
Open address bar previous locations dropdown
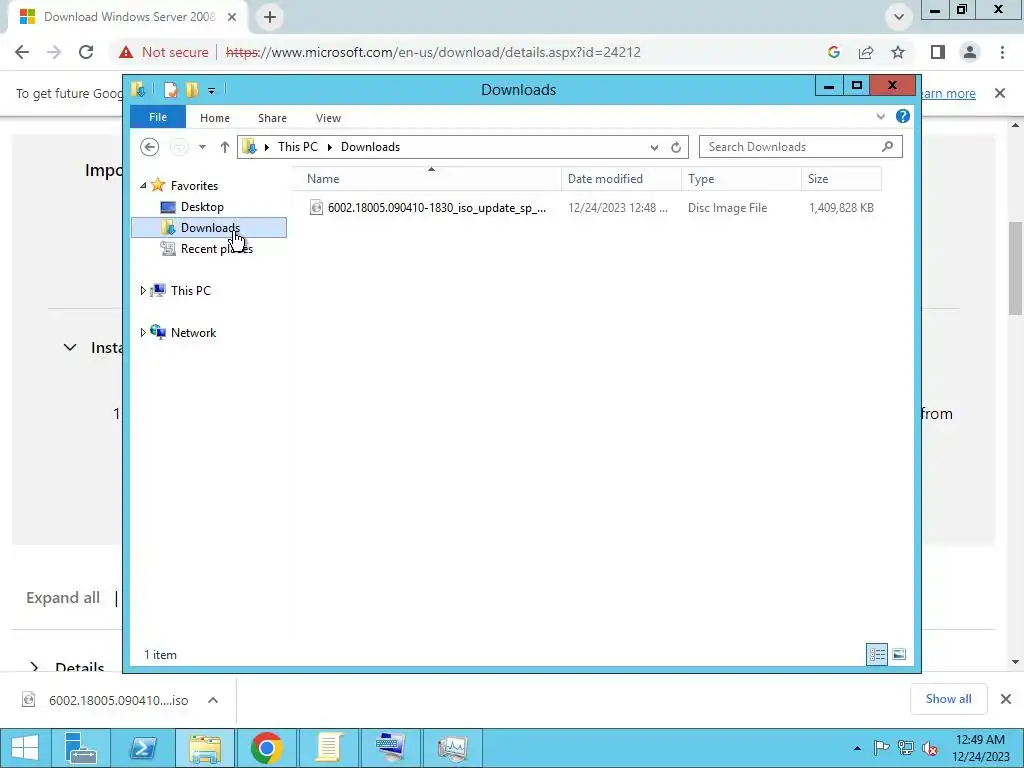point(654,148)
